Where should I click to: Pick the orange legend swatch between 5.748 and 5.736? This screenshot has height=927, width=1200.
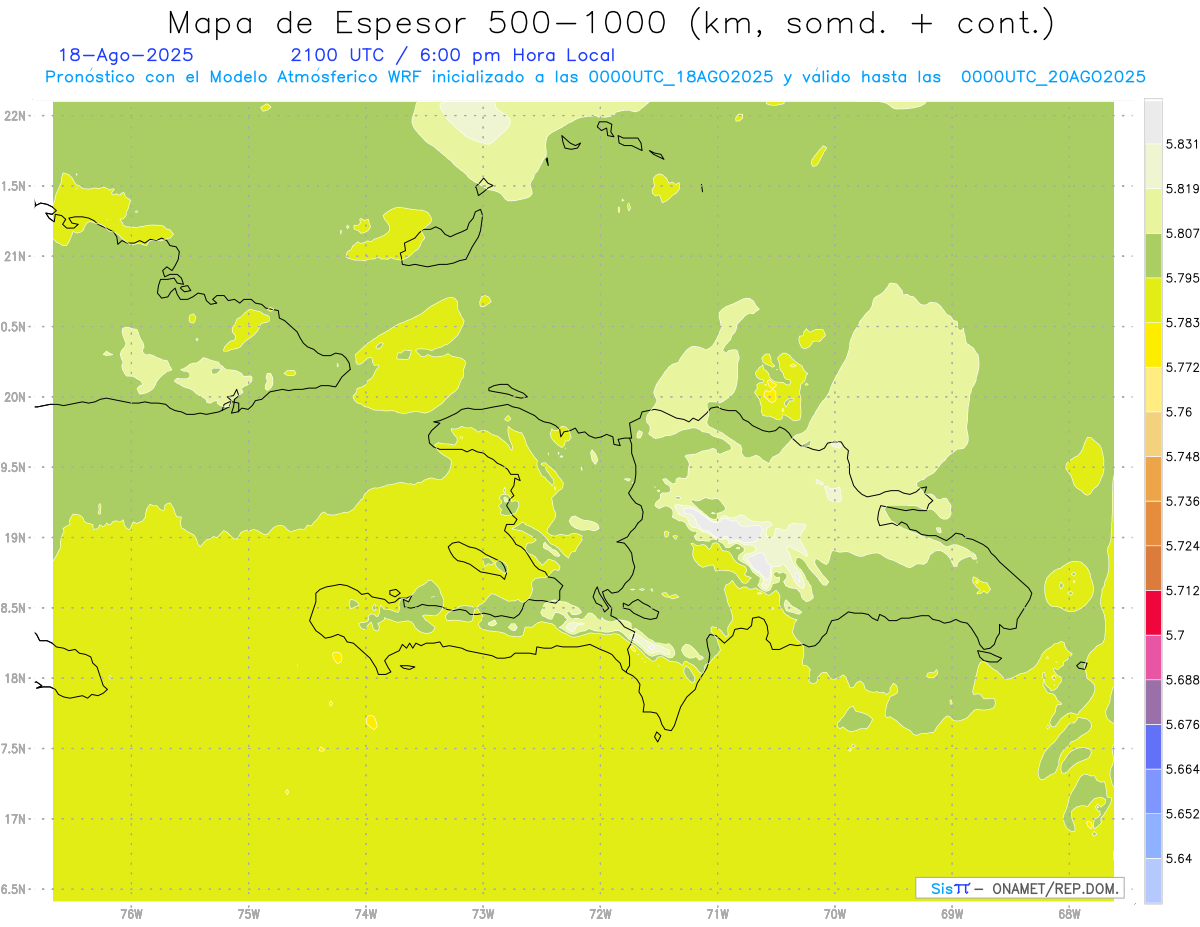pyautogui.click(x=1153, y=479)
